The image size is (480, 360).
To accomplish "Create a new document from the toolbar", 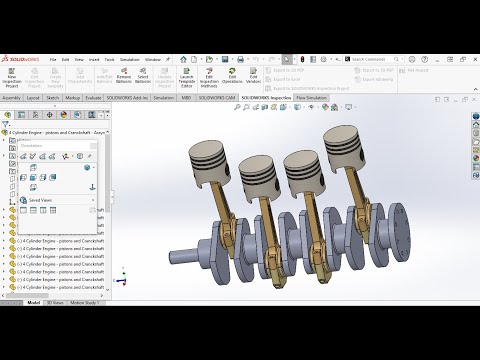I will tap(194, 59).
